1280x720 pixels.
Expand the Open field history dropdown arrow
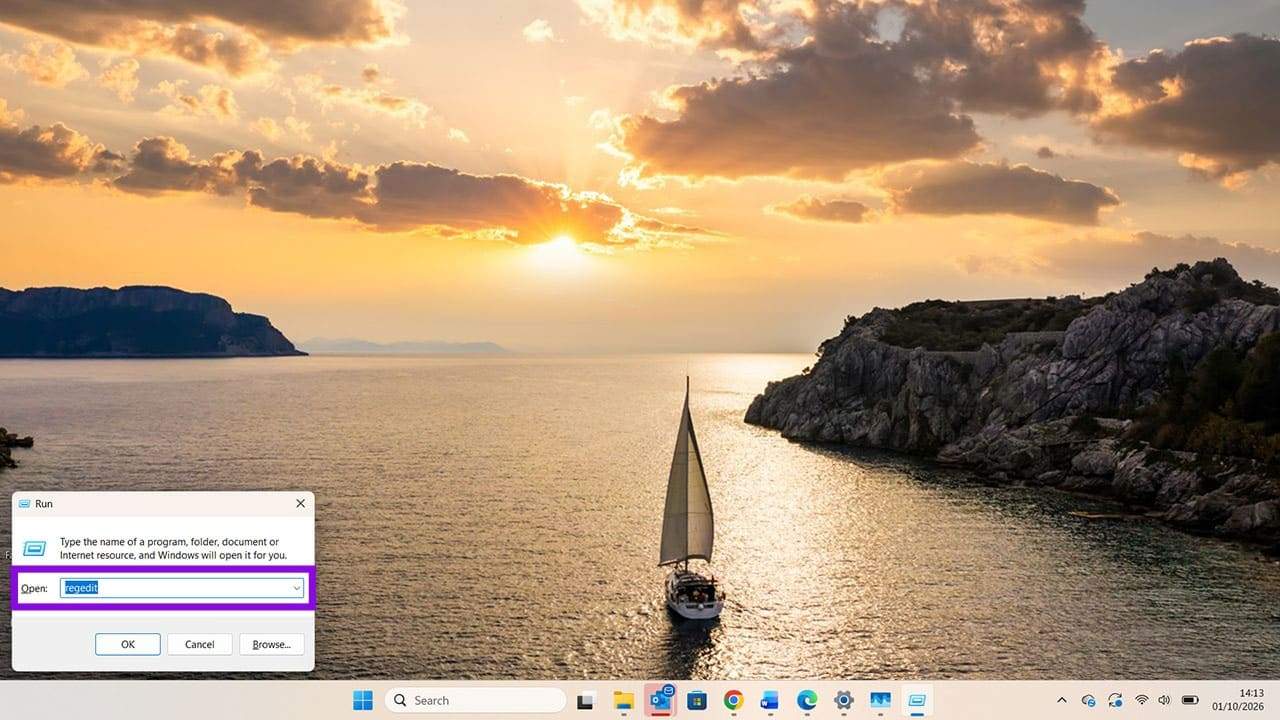coord(297,588)
